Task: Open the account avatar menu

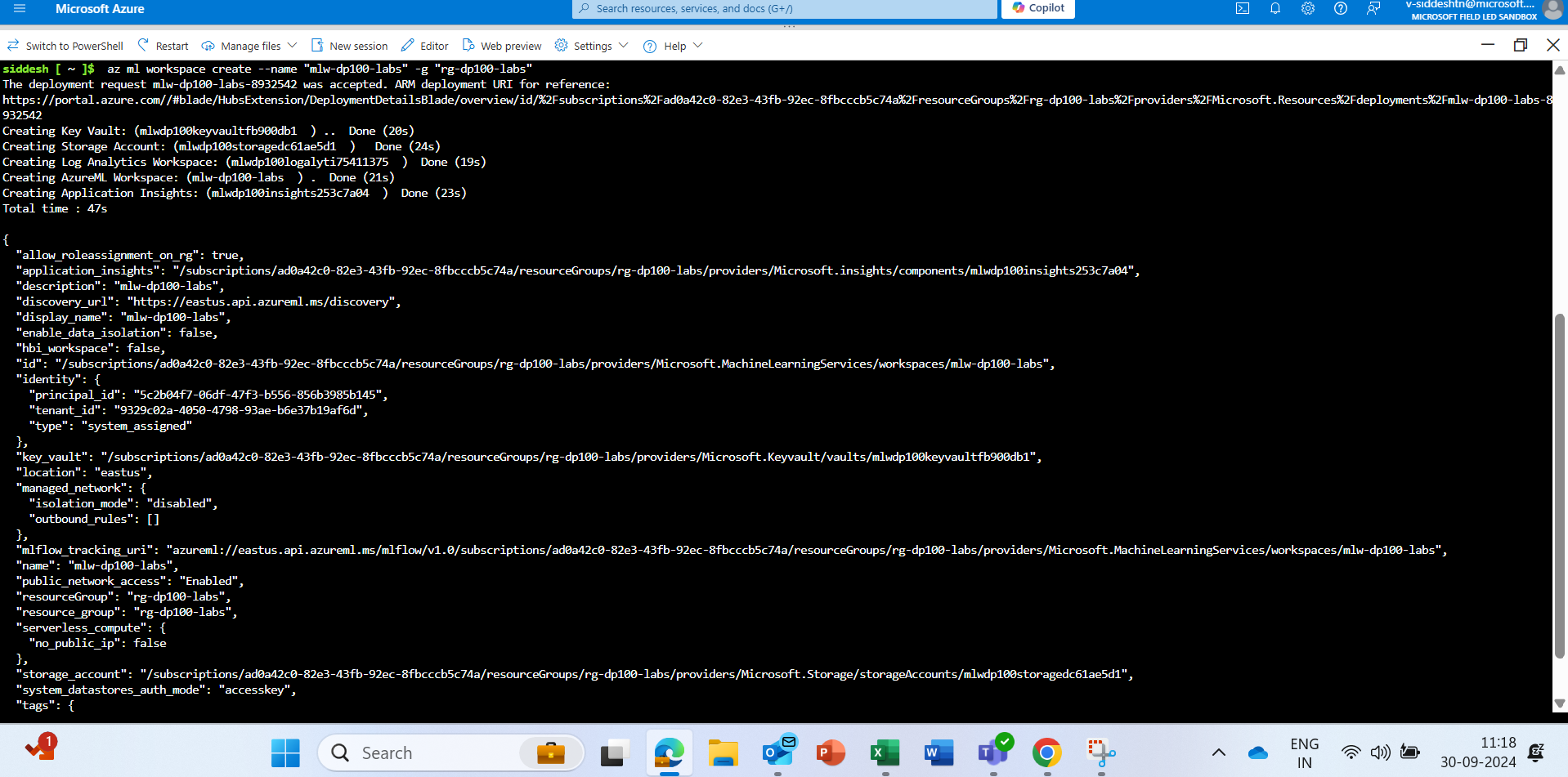Action: click(x=1552, y=9)
